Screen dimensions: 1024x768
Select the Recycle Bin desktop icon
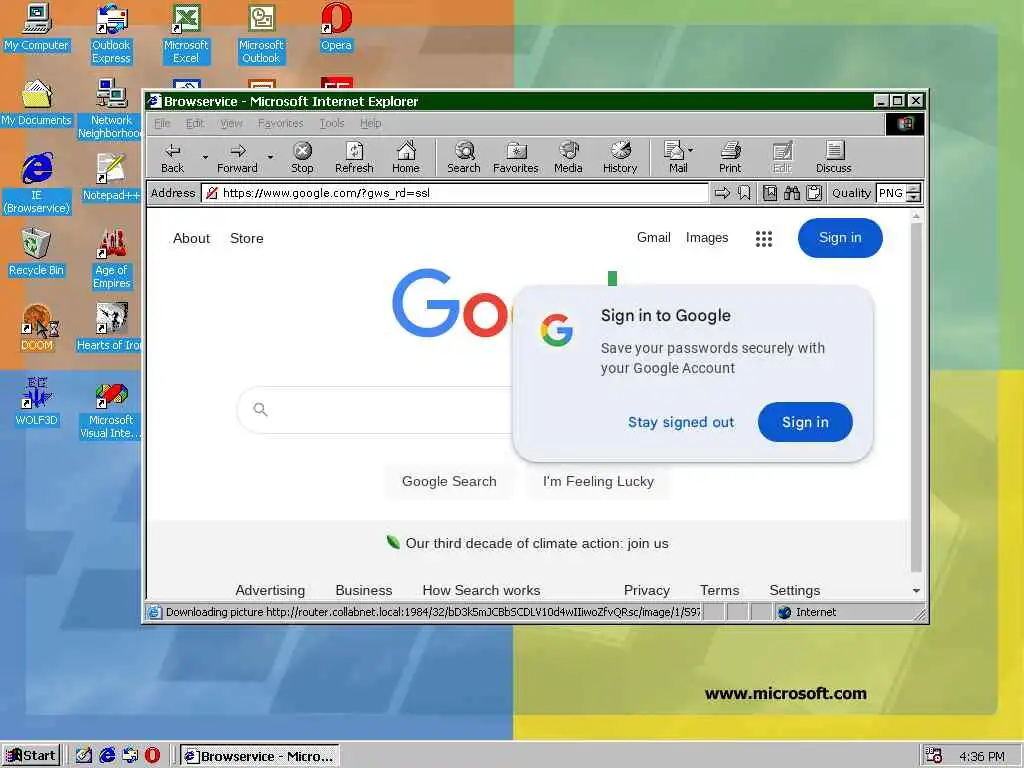36,253
